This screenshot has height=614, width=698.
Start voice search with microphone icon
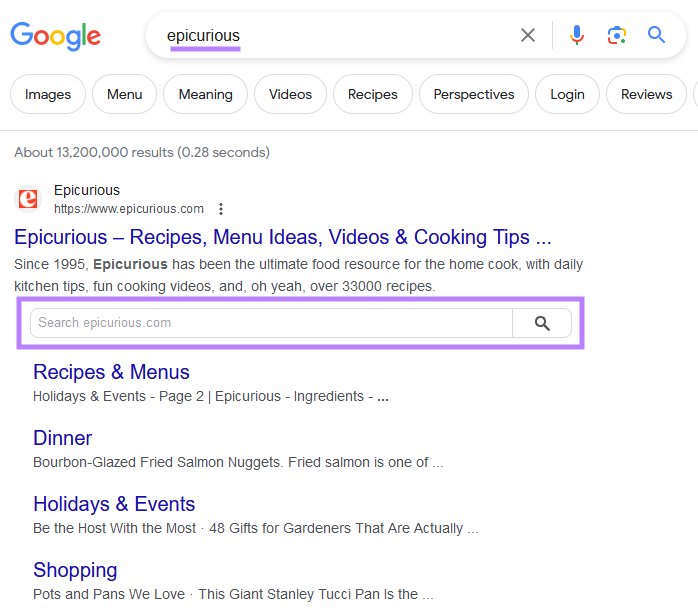[x=577, y=36]
